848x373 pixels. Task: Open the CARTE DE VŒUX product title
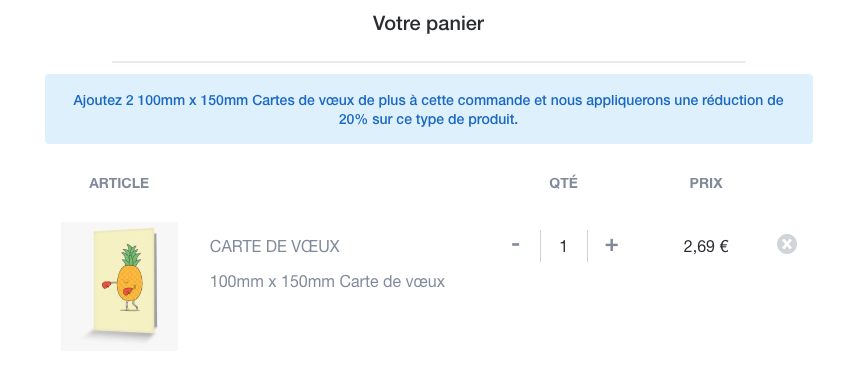(x=274, y=247)
